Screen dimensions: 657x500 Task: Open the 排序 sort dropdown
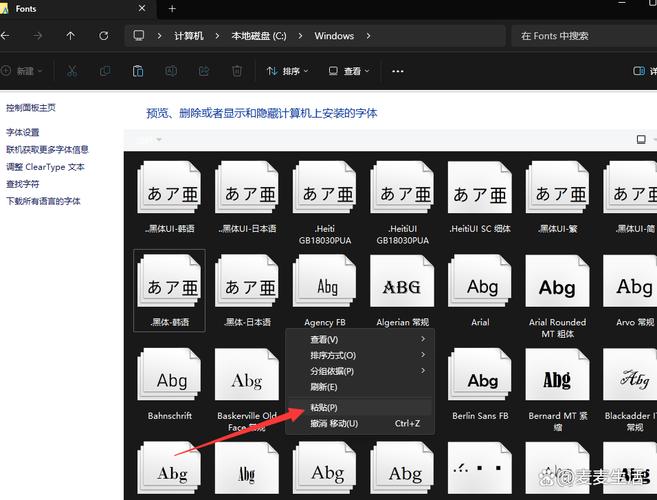click(288, 72)
